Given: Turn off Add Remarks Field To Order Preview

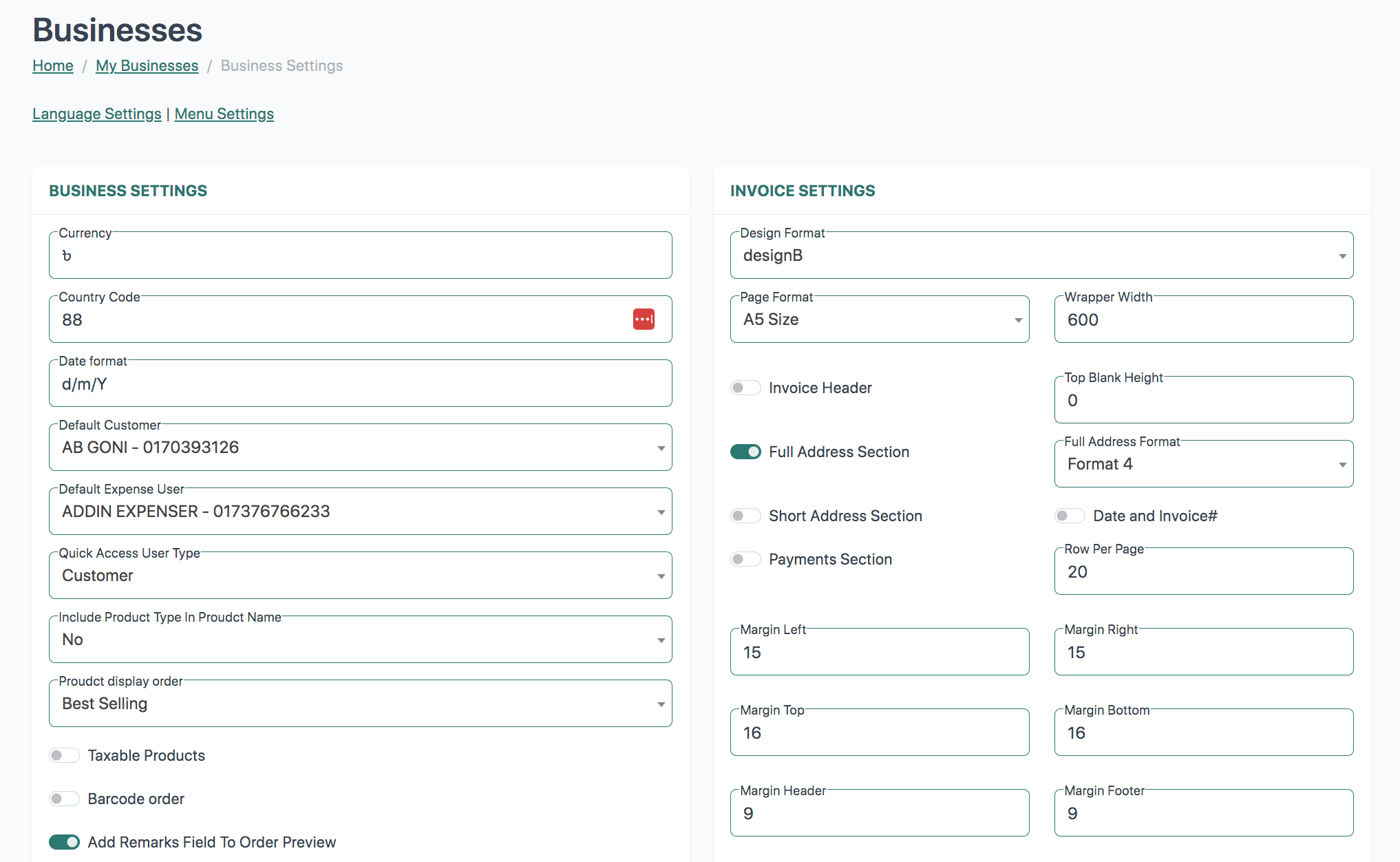Looking at the screenshot, I should tap(64, 842).
